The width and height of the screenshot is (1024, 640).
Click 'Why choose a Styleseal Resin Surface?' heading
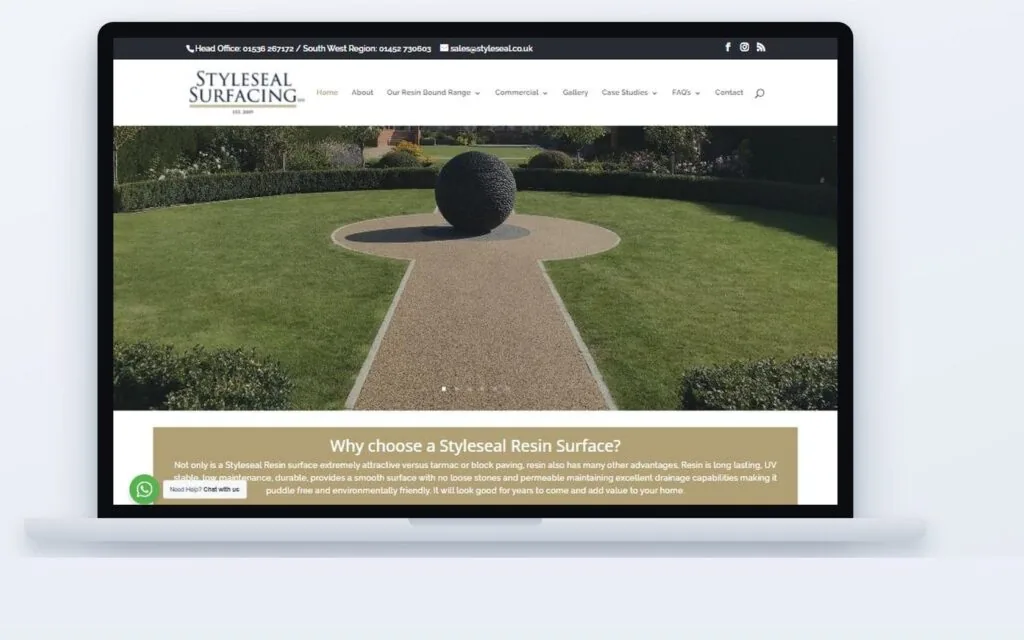[x=475, y=445]
